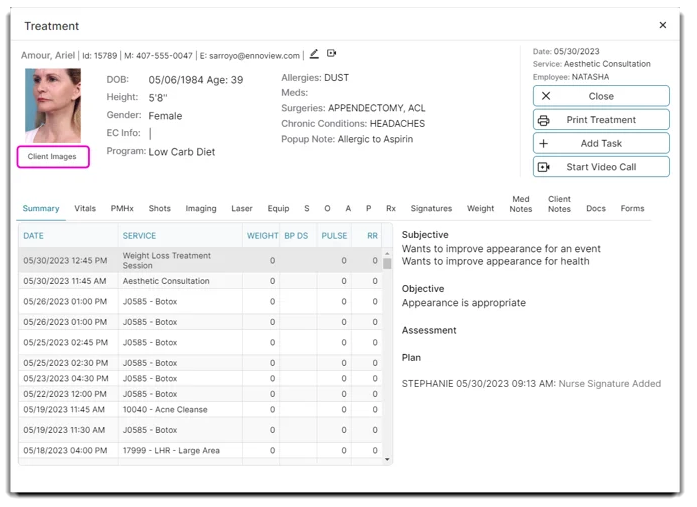Open the PMHx tab

122,209
